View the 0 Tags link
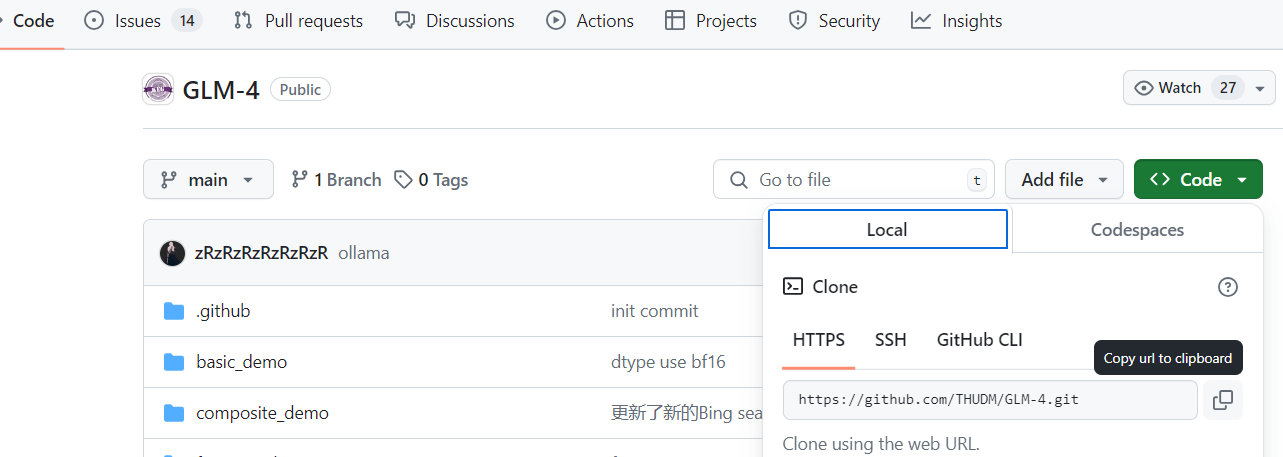Viewport: 1283px width, 457px height. [431, 180]
